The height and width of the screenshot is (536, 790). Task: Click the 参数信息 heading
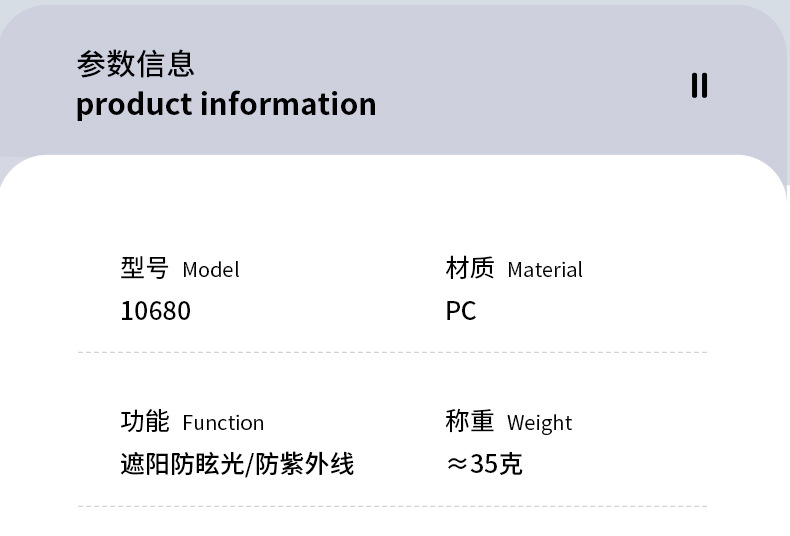coord(135,64)
